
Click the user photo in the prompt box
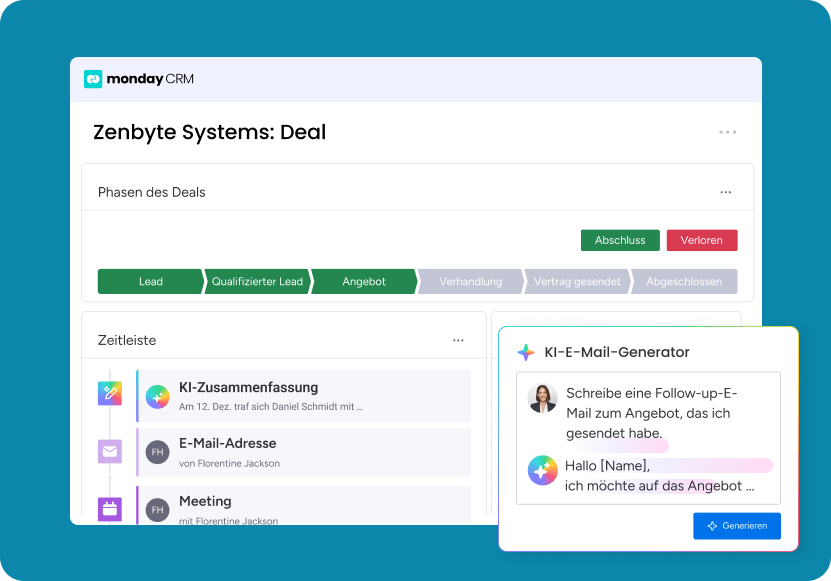[x=542, y=398]
